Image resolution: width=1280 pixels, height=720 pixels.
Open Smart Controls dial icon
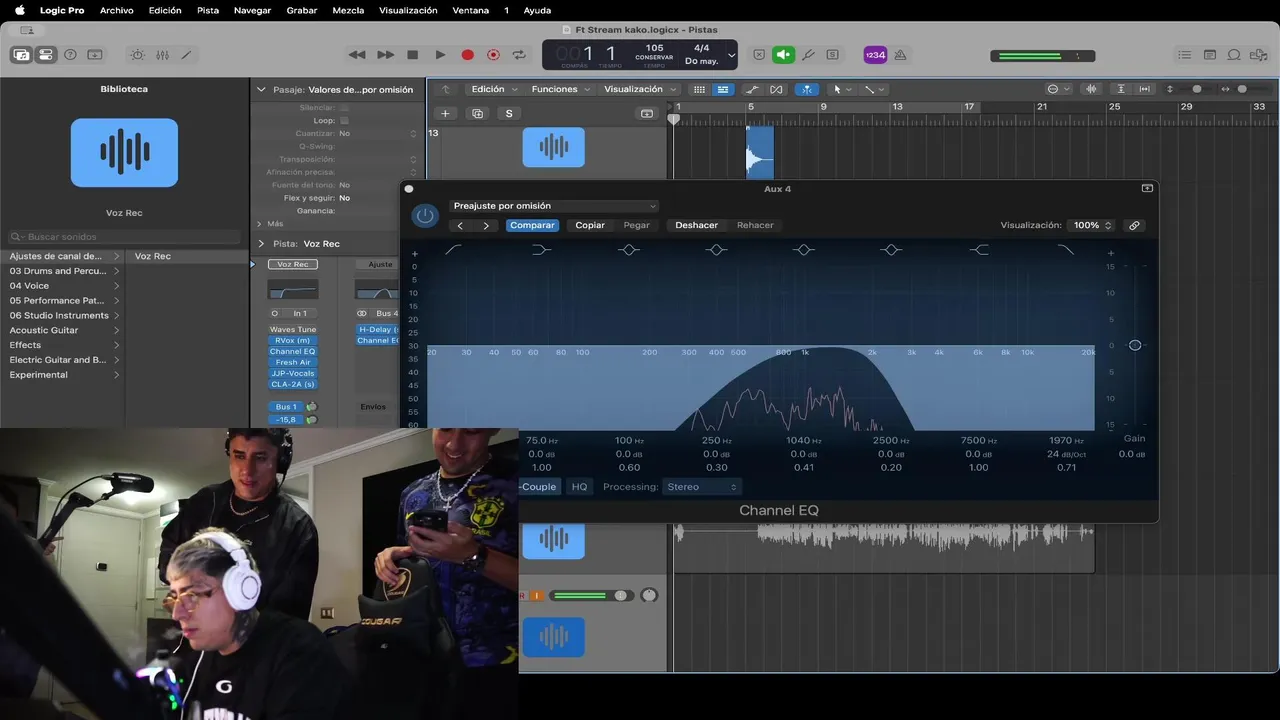point(138,55)
